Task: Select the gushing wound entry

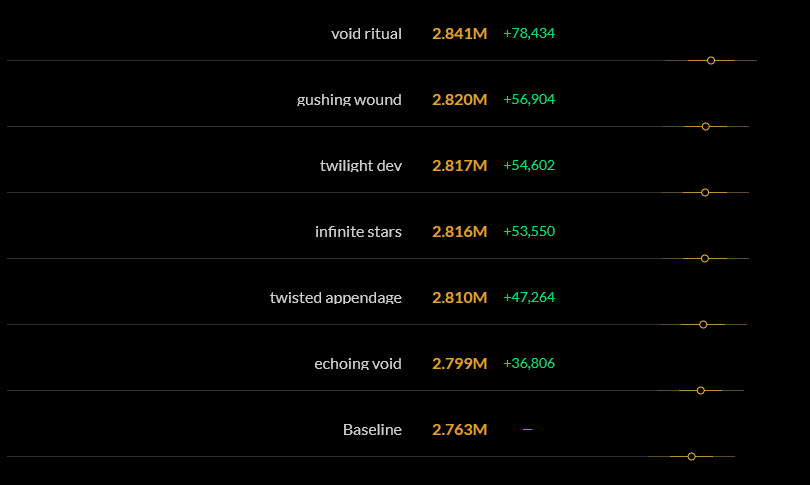Action: tap(349, 100)
